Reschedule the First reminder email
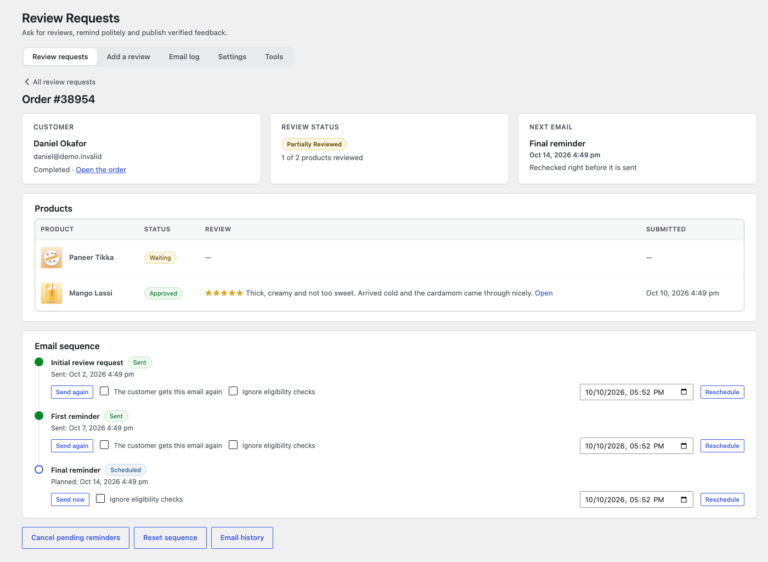Screen dimensions: 768x562 tap(722, 446)
